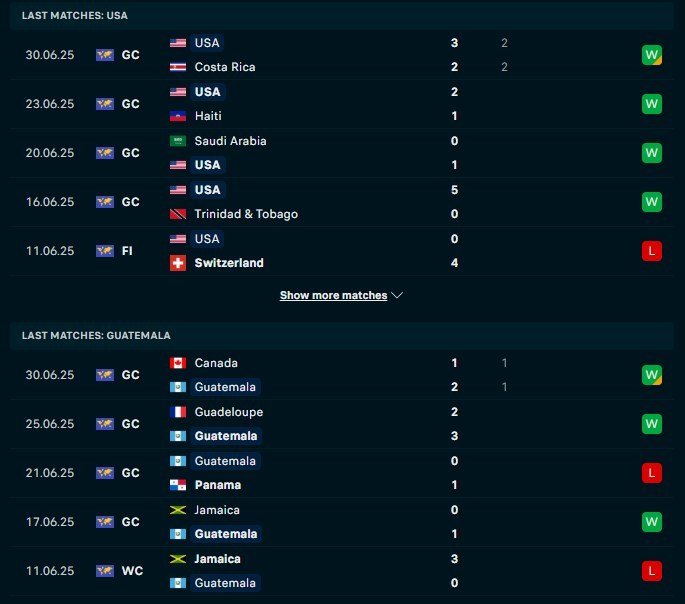Click the green W badge for USA vs Haiti
The image size is (685, 604).
click(x=652, y=104)
